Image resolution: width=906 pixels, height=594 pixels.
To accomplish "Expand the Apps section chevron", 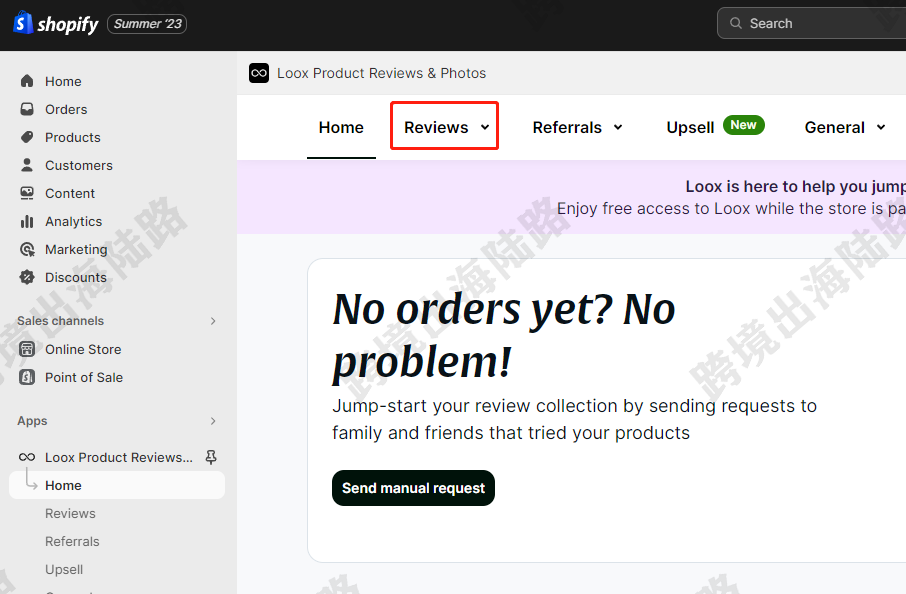I will click(213, 421).
